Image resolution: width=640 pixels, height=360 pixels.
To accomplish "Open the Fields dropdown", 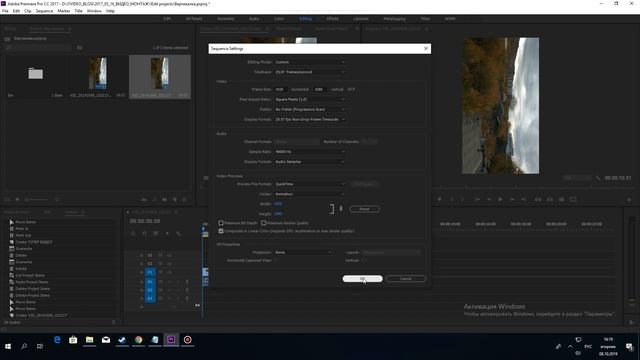I will tap(310, 109).
